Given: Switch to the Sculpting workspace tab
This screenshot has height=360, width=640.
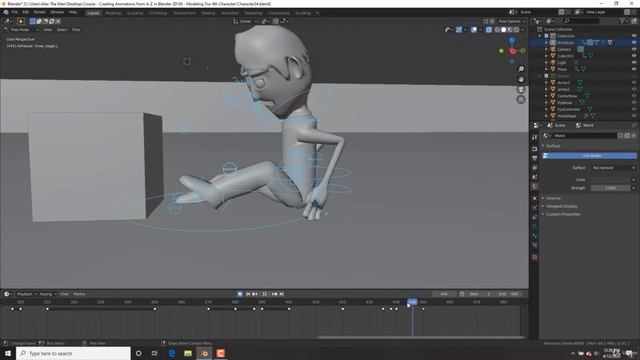Looking at the screenshot, I should pyautogui.click(x=135, y=13).
